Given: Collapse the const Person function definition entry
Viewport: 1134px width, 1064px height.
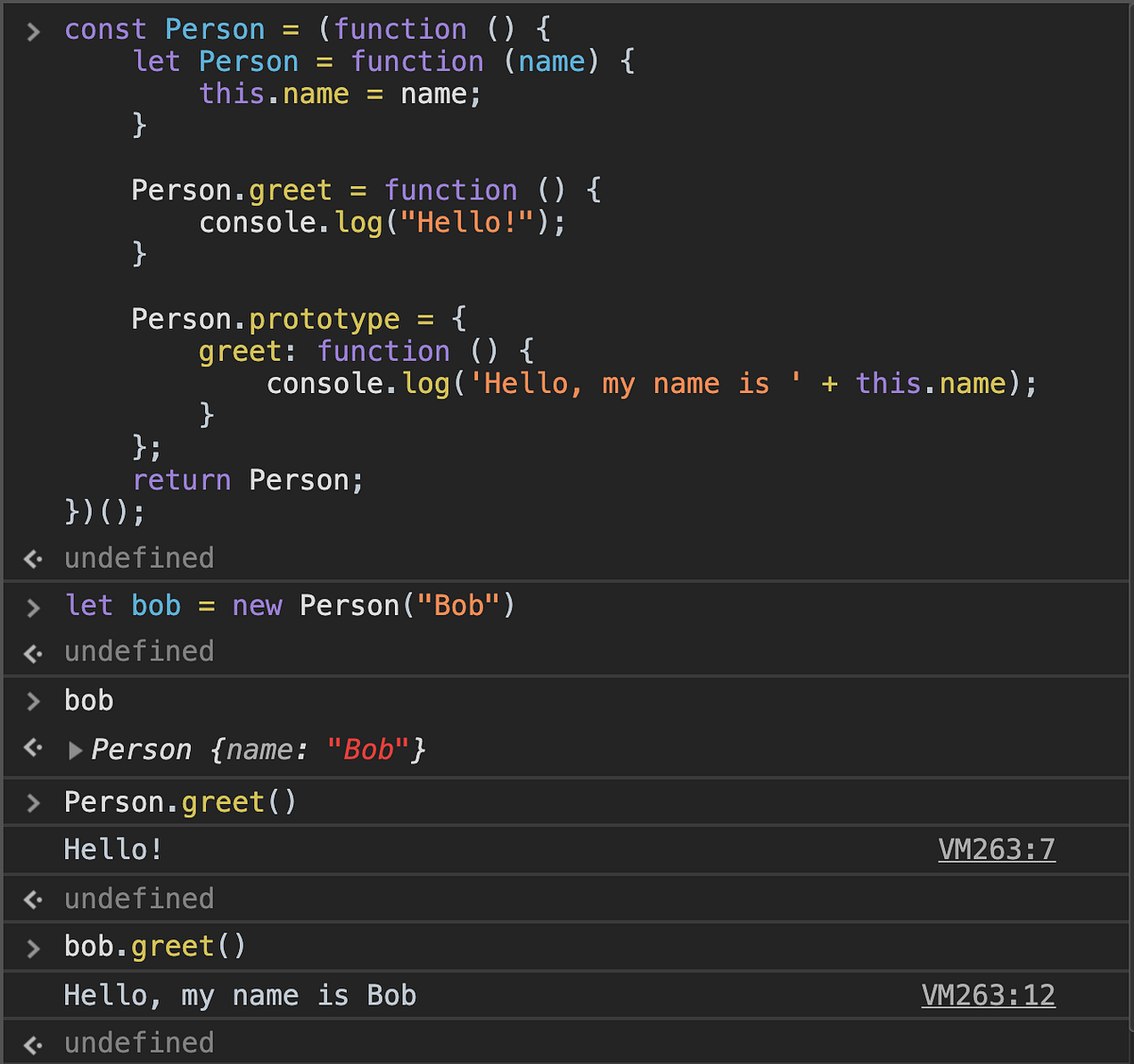Looking at the screenshot, I should tap(32, 29).
